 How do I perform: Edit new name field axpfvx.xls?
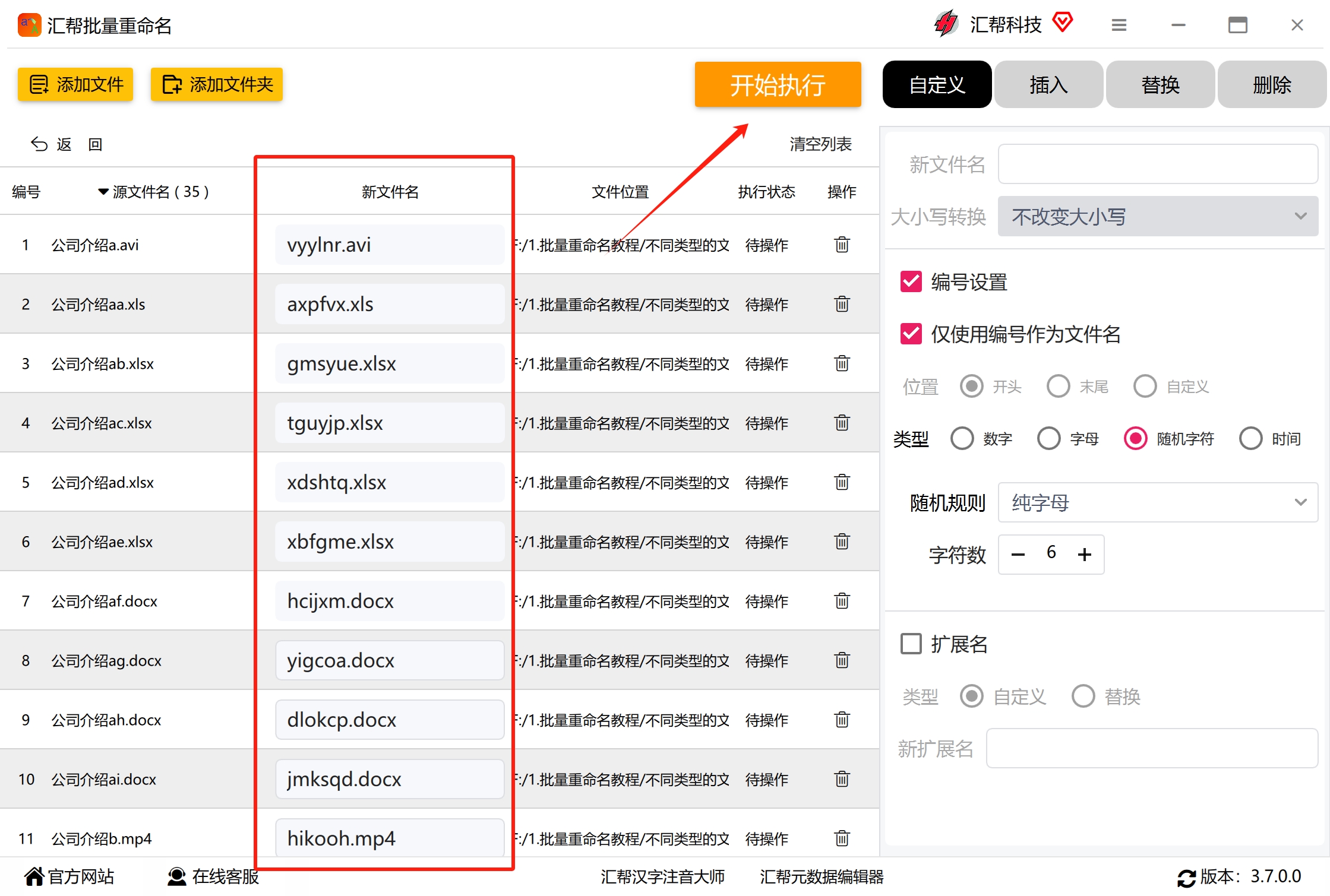click(x=390, y=304)
